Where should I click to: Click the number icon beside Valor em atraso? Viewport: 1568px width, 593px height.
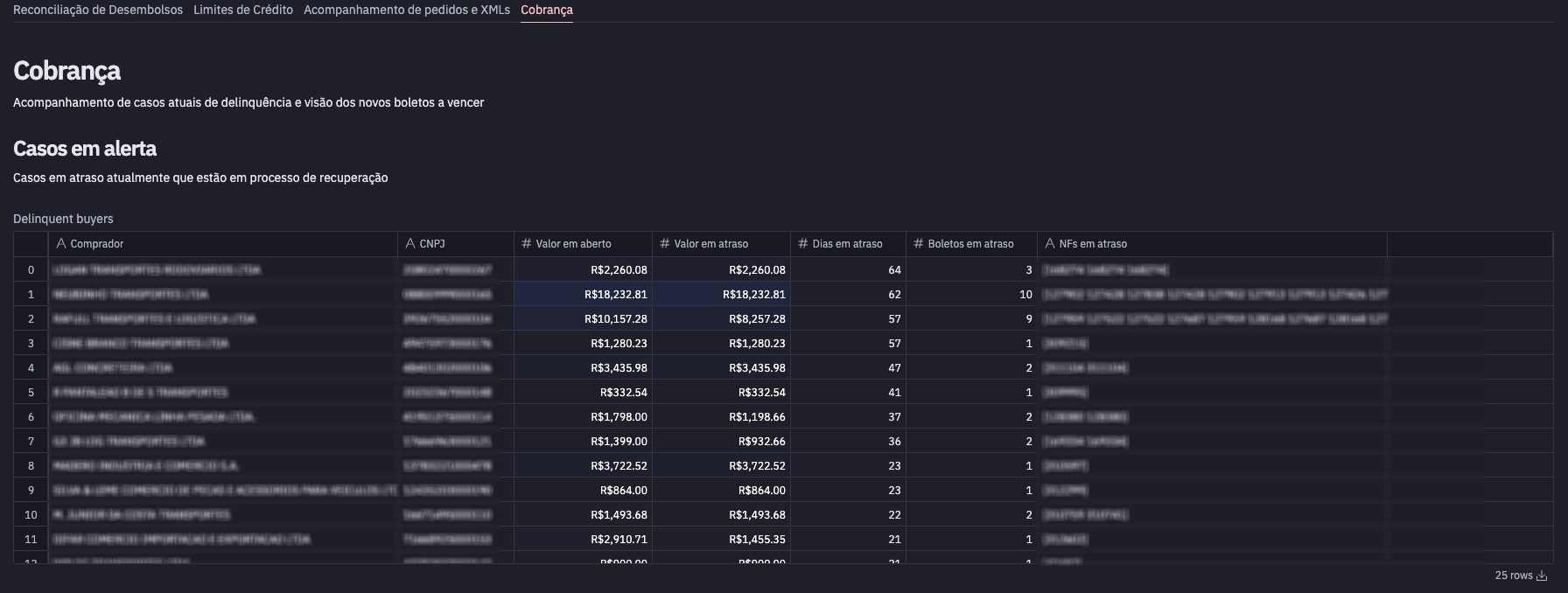click(x=665, y=244)
